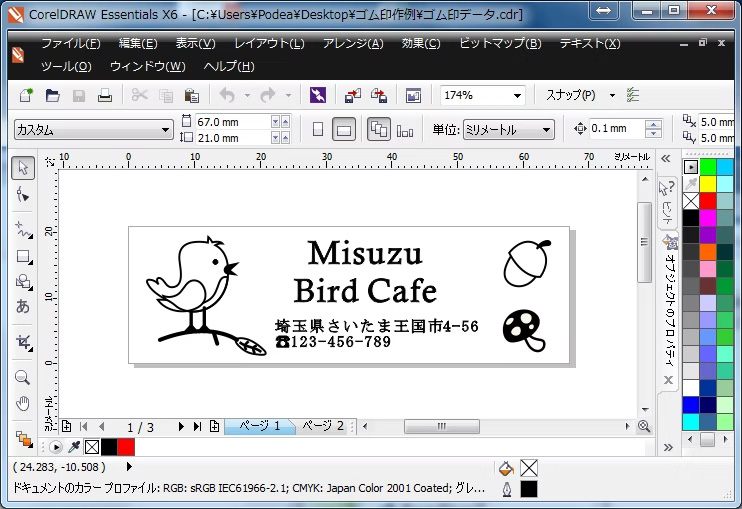Select the Rectangle tool
The height and width of the screenshot is (509, 742).
point(23,256)
